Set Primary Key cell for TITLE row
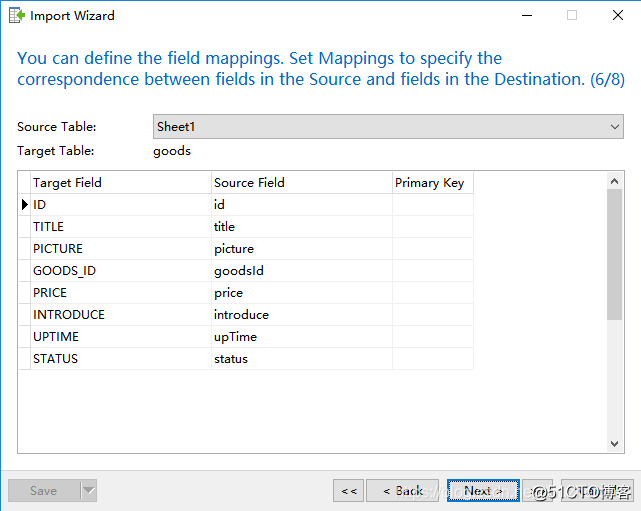Screen dimensions: 641x511 click(433, 227)
